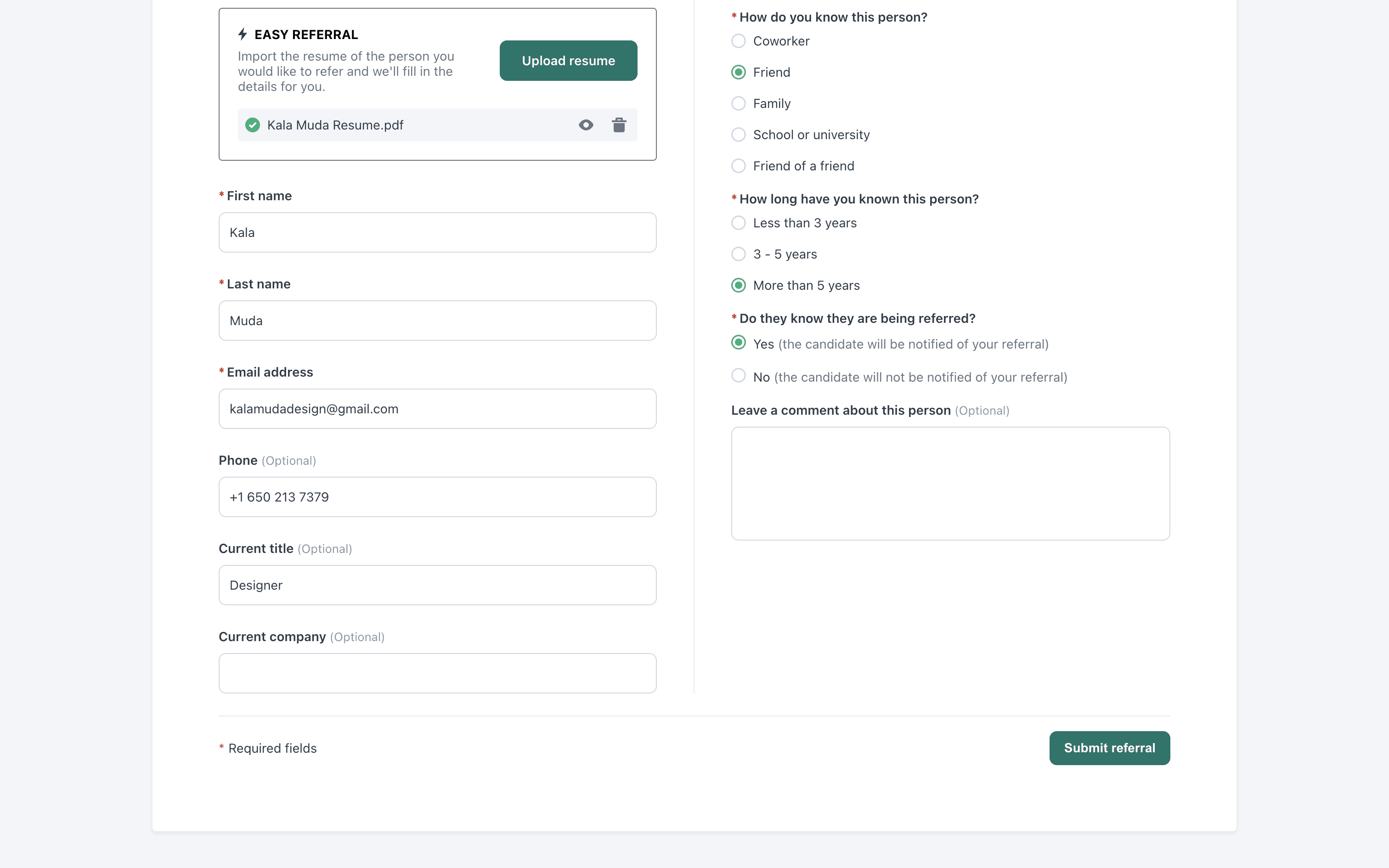Click the empty Current company field
Viewport: 1389px width, 868px height.
pos(437,673)
